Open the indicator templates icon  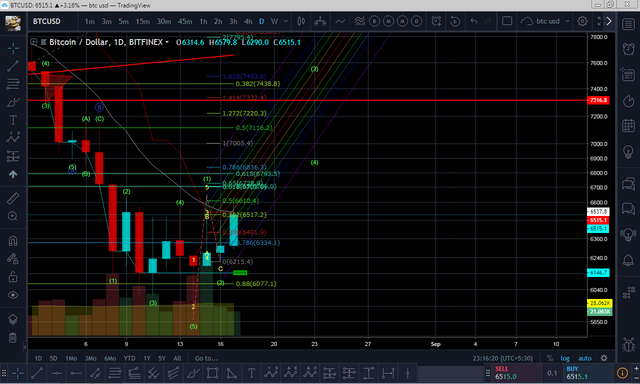click(359, 21)
